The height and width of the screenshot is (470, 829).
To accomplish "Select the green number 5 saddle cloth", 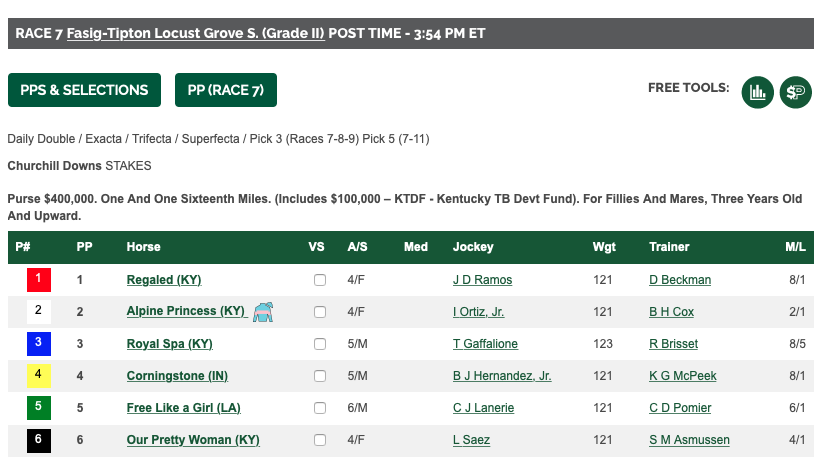I will tap(39, 408).
